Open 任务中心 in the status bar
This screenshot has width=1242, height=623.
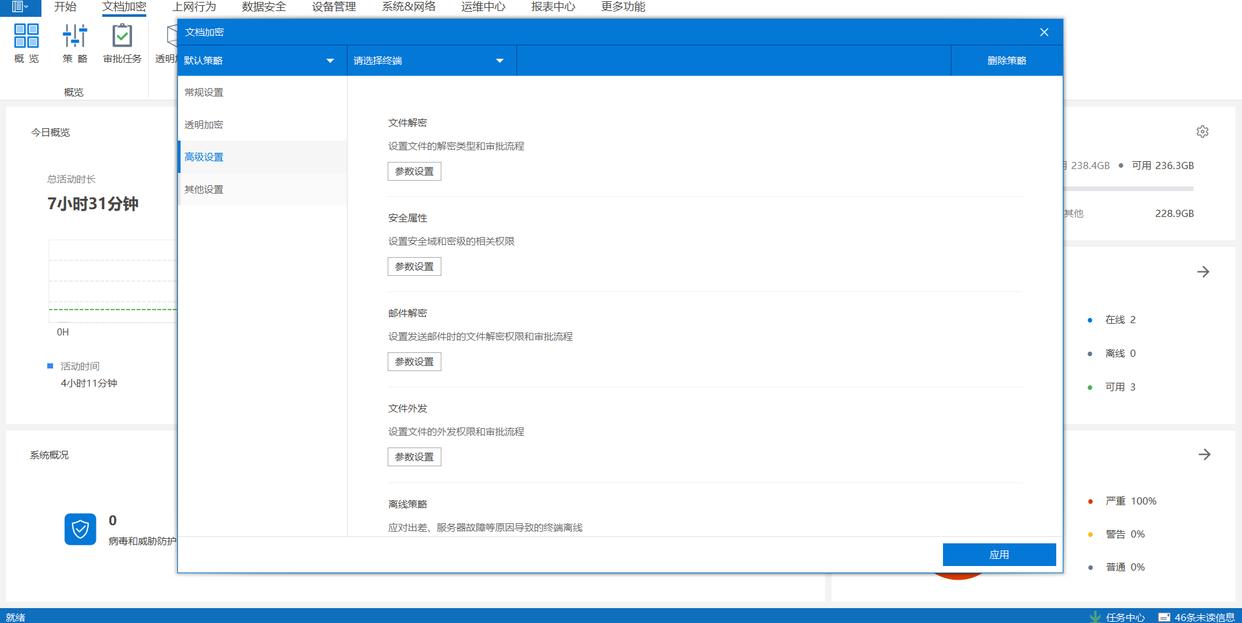tap(1117, 616)
